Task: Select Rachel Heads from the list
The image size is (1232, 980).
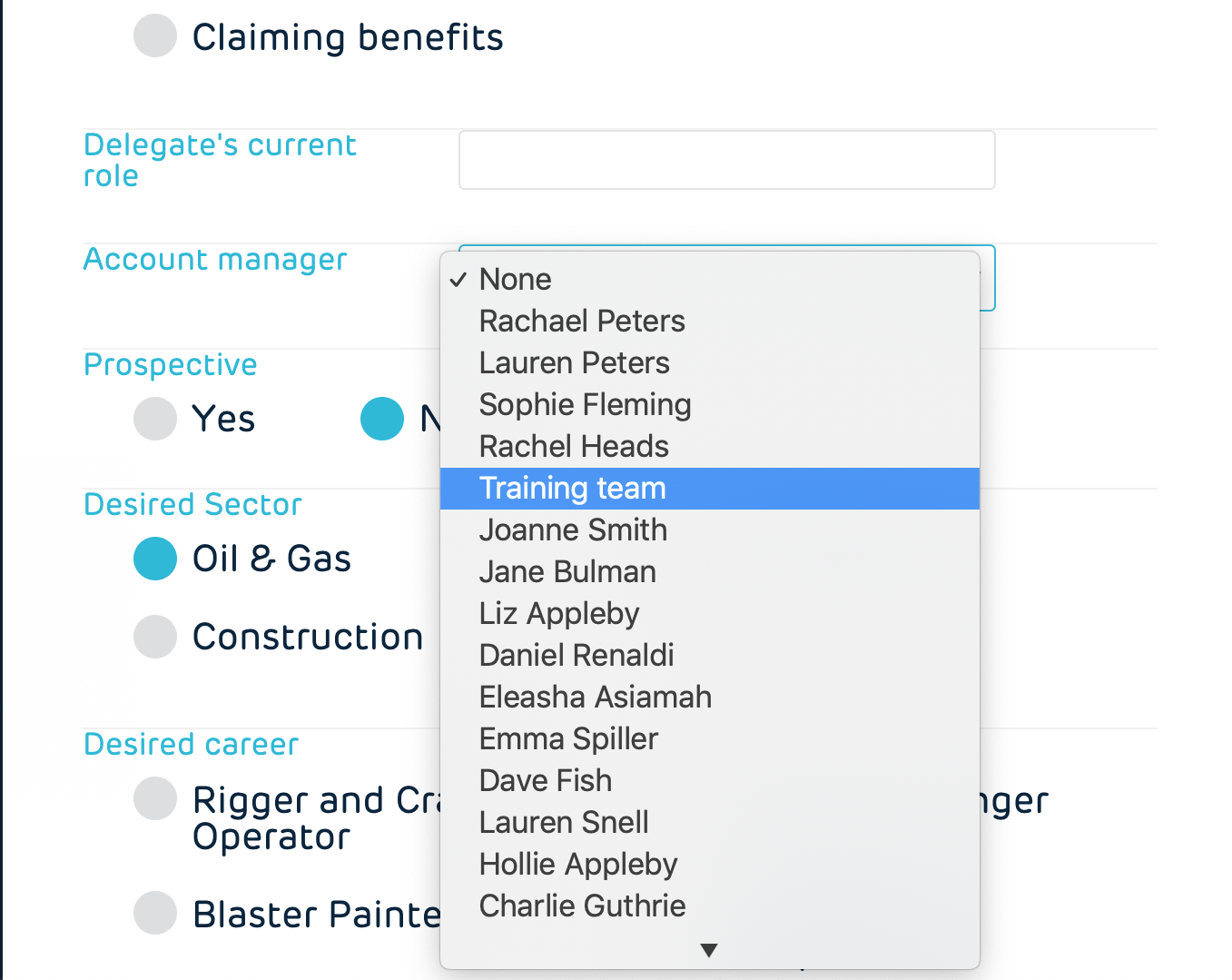Action: click(574, 446)
